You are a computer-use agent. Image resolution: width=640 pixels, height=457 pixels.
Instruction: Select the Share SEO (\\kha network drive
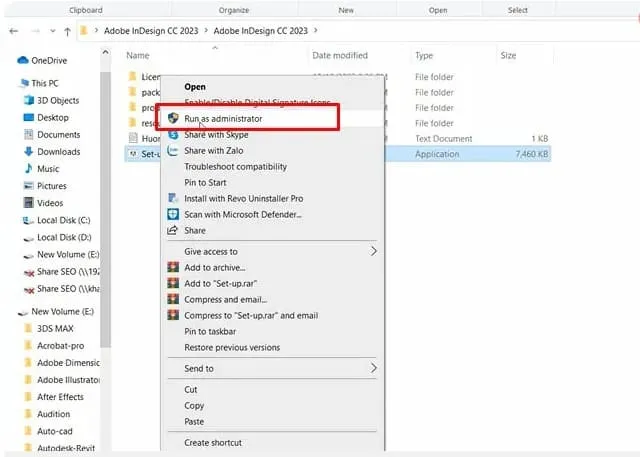point(68,289)
